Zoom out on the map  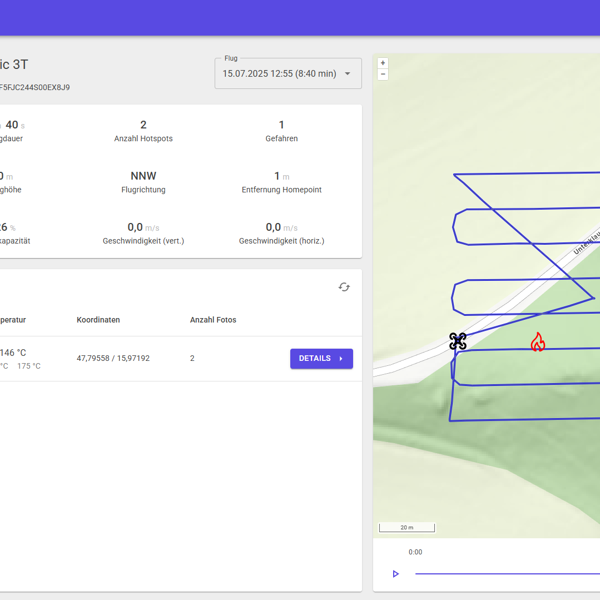click(x=383, y=74)
